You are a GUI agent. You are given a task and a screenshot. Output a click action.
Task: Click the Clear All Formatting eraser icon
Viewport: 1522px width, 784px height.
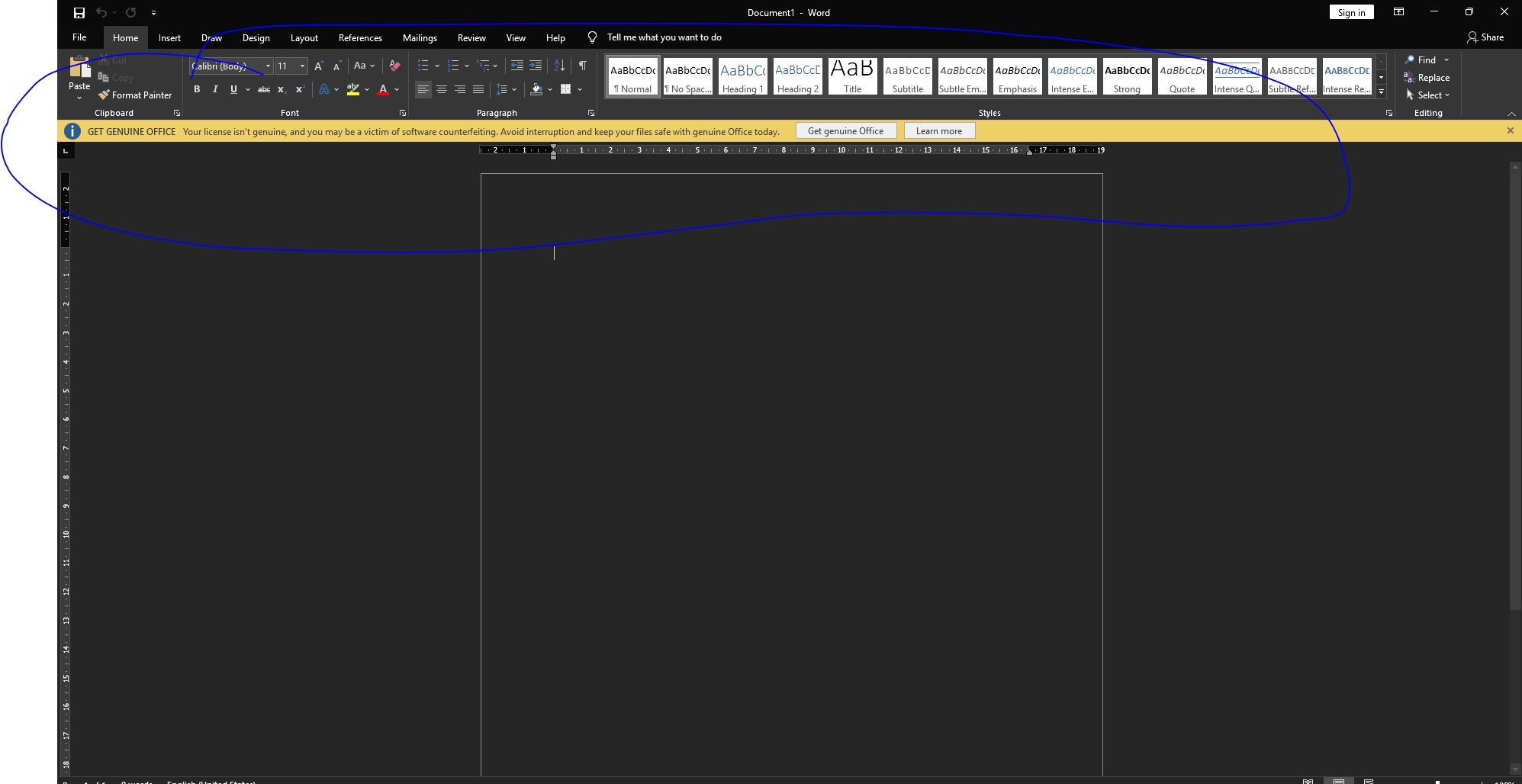pyautogui.click(x=394, y=66)
